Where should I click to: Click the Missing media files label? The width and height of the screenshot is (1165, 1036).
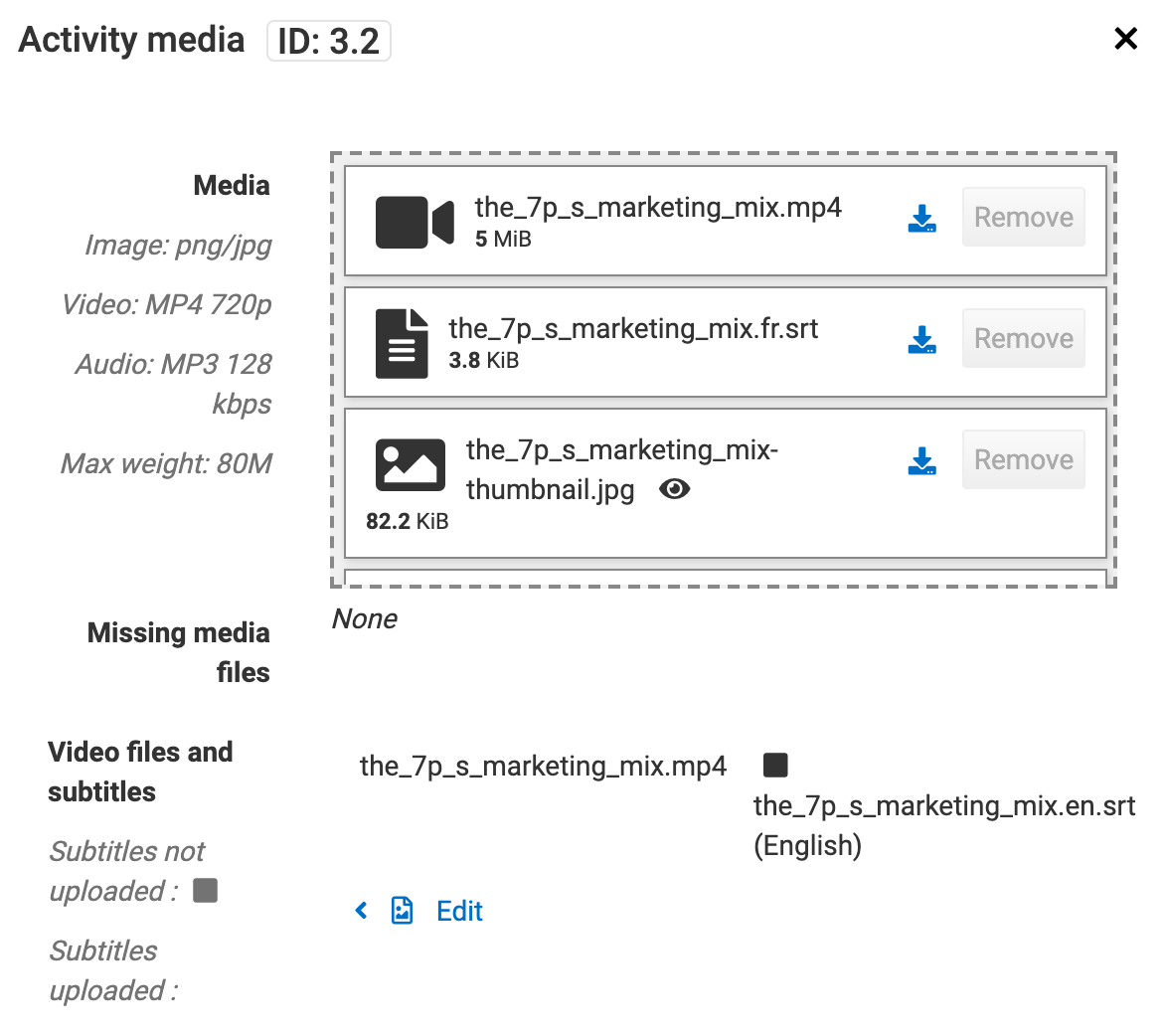click(x=178, y=652)
